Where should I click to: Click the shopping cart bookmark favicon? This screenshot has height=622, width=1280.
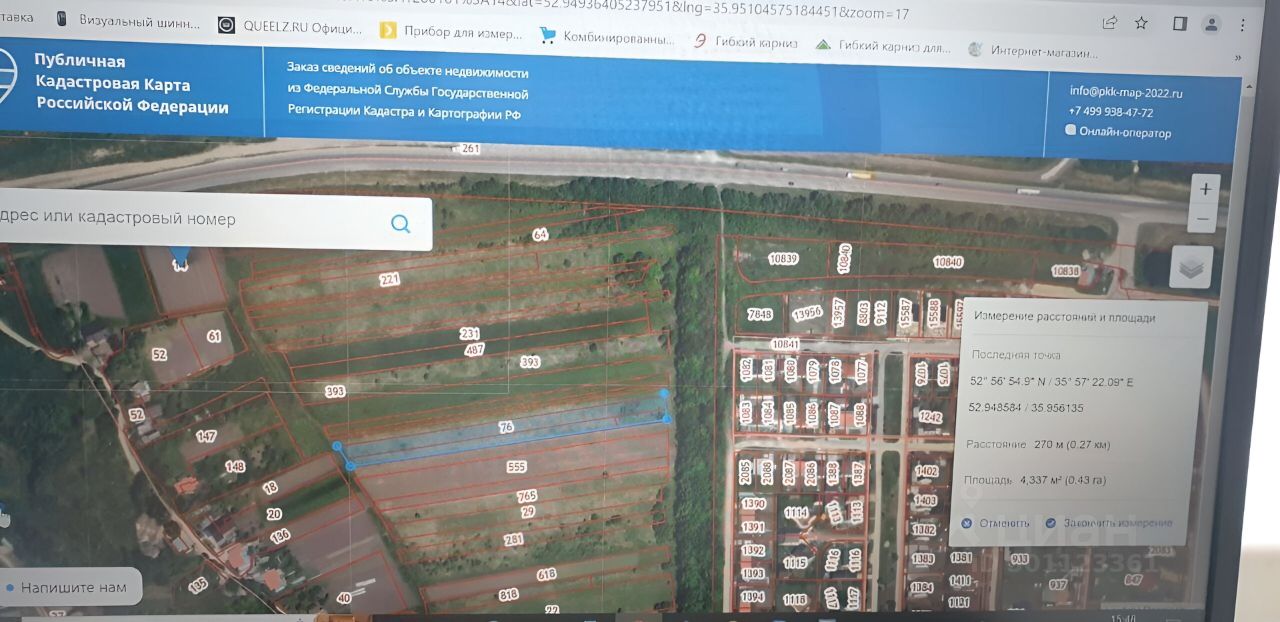click(547, 36)
